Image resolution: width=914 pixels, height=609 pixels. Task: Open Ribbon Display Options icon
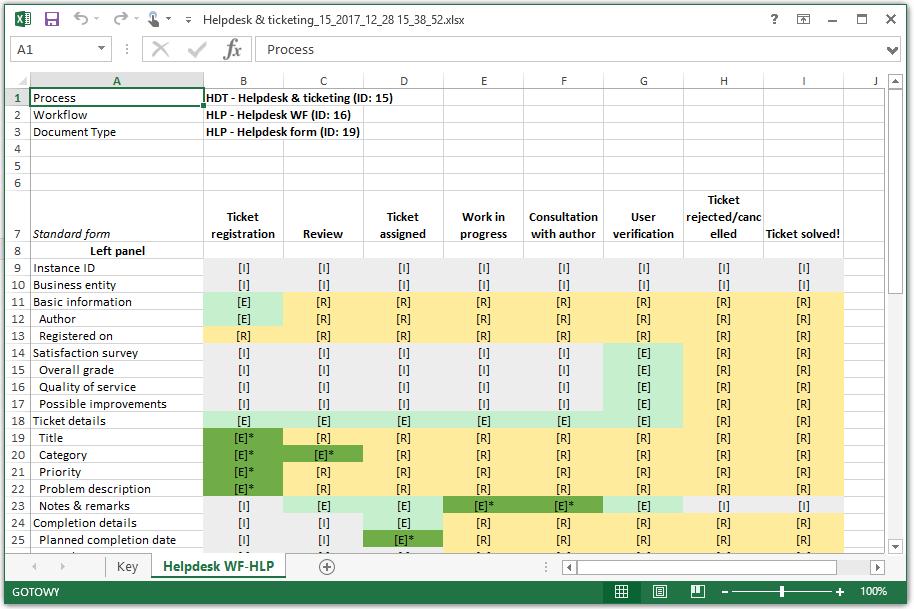click(803, 19)
